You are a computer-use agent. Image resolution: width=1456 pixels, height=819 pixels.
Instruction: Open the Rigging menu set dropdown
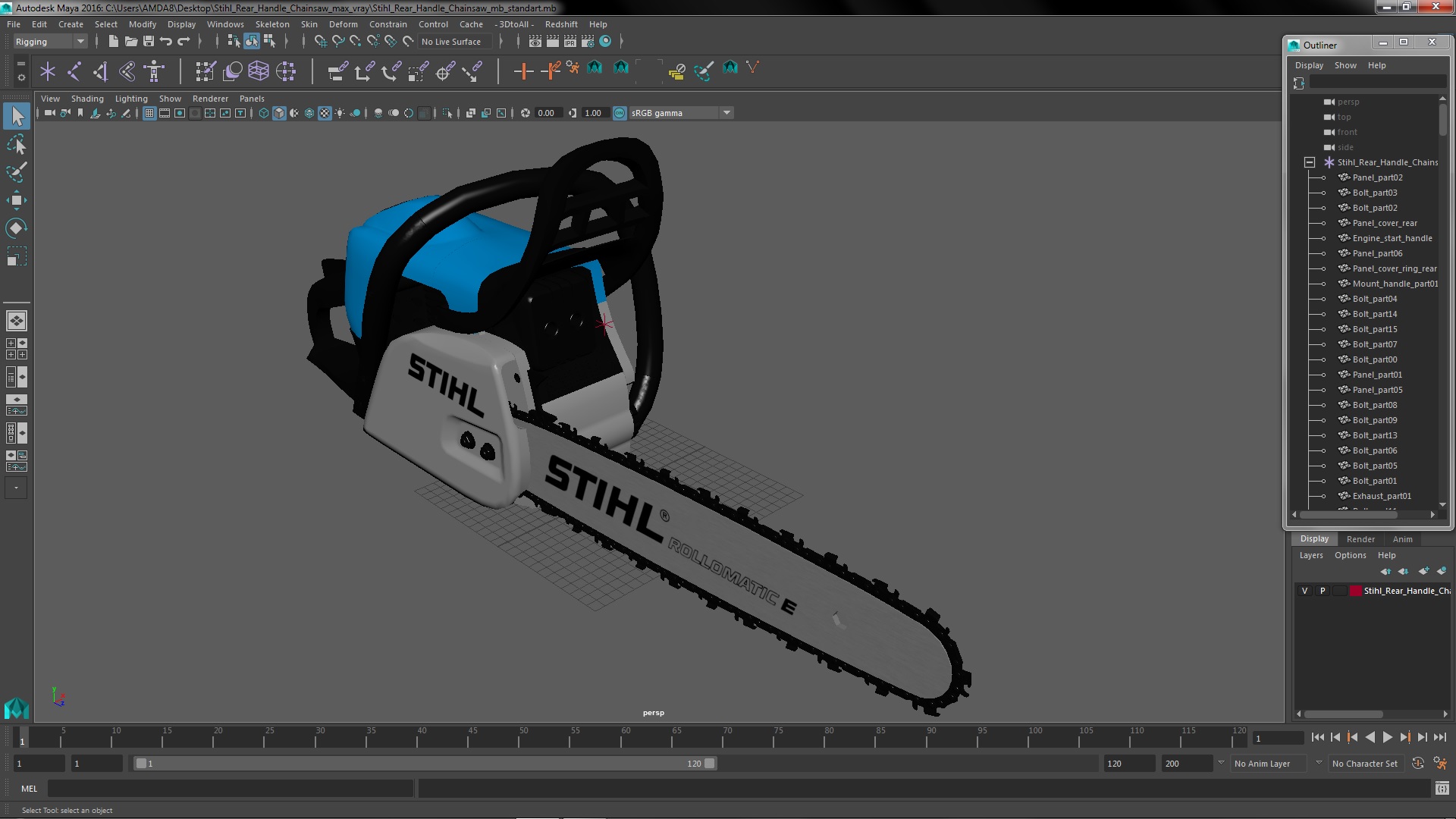[50, 42]
